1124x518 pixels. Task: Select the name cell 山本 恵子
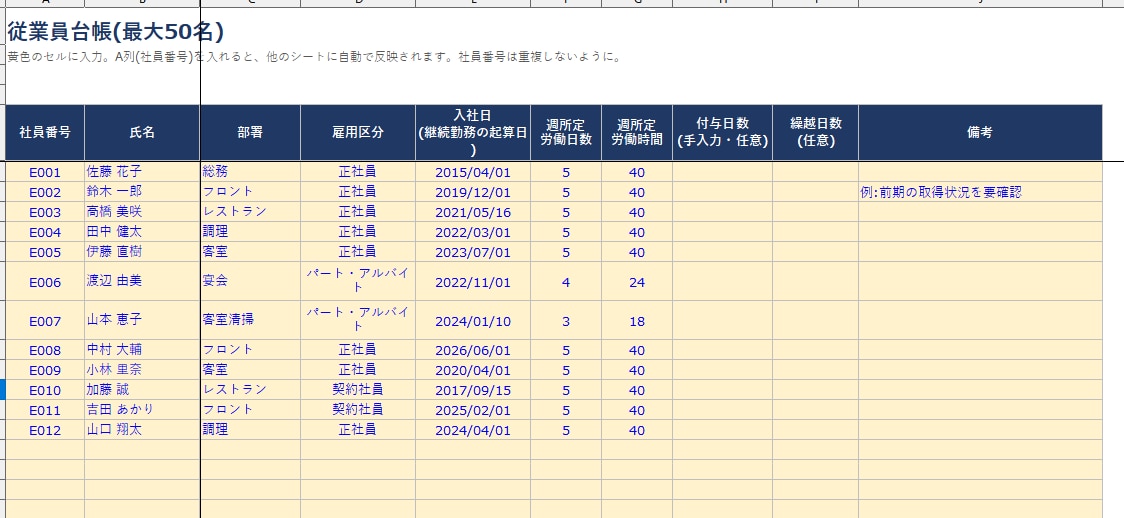point(142,321)
